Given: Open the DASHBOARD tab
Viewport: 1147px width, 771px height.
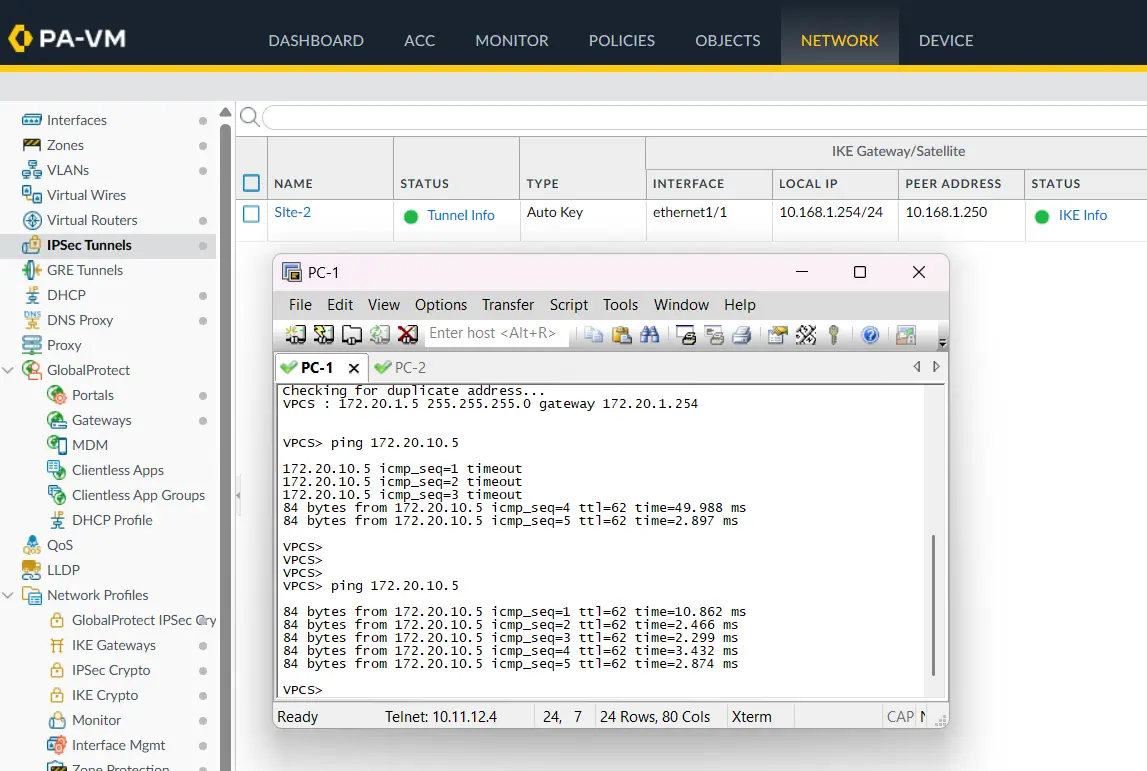Looking at the screenshot, I should pyautogui.click(x=316, y=40).
